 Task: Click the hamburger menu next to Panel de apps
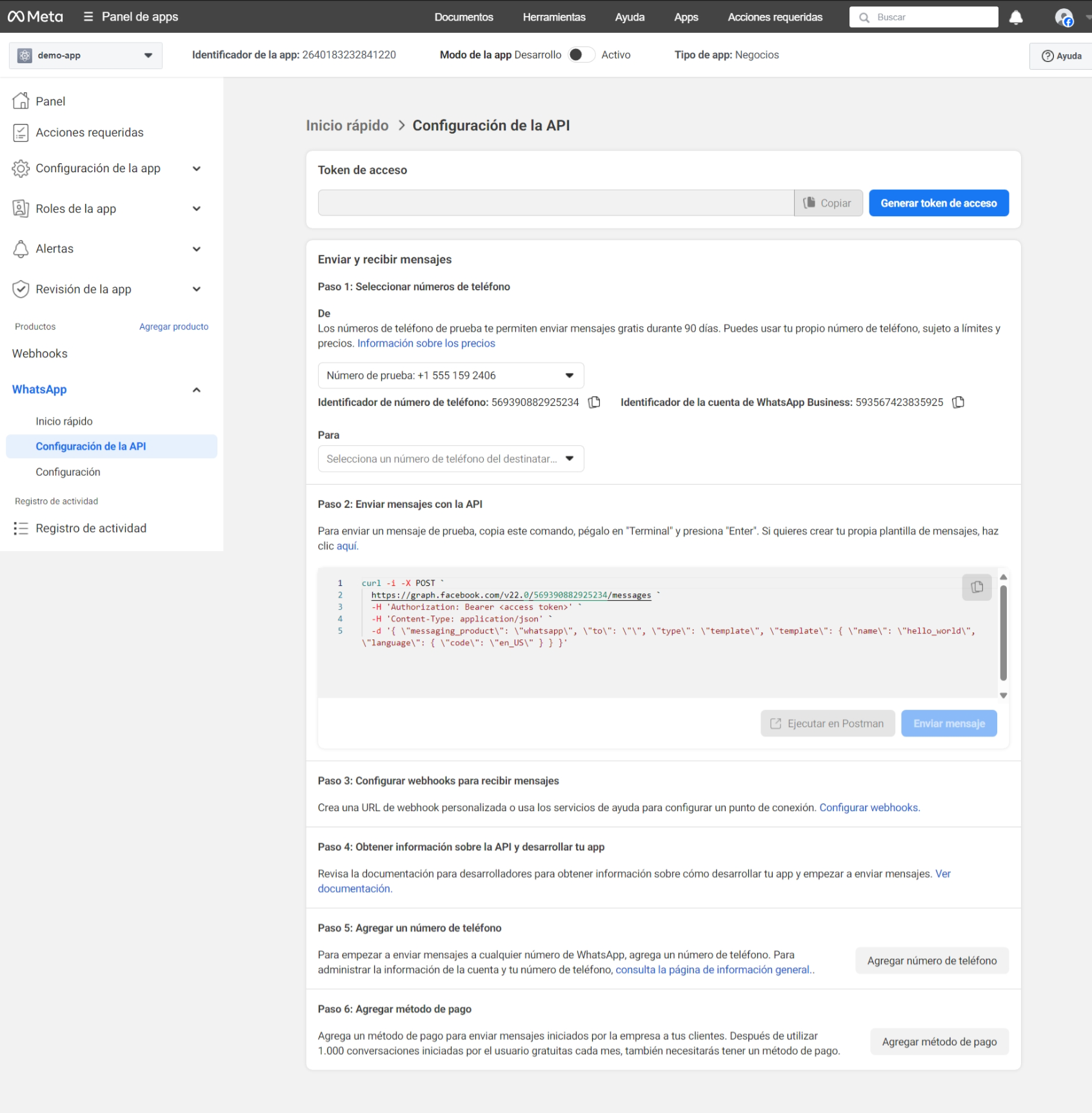[x=88, y=17]
